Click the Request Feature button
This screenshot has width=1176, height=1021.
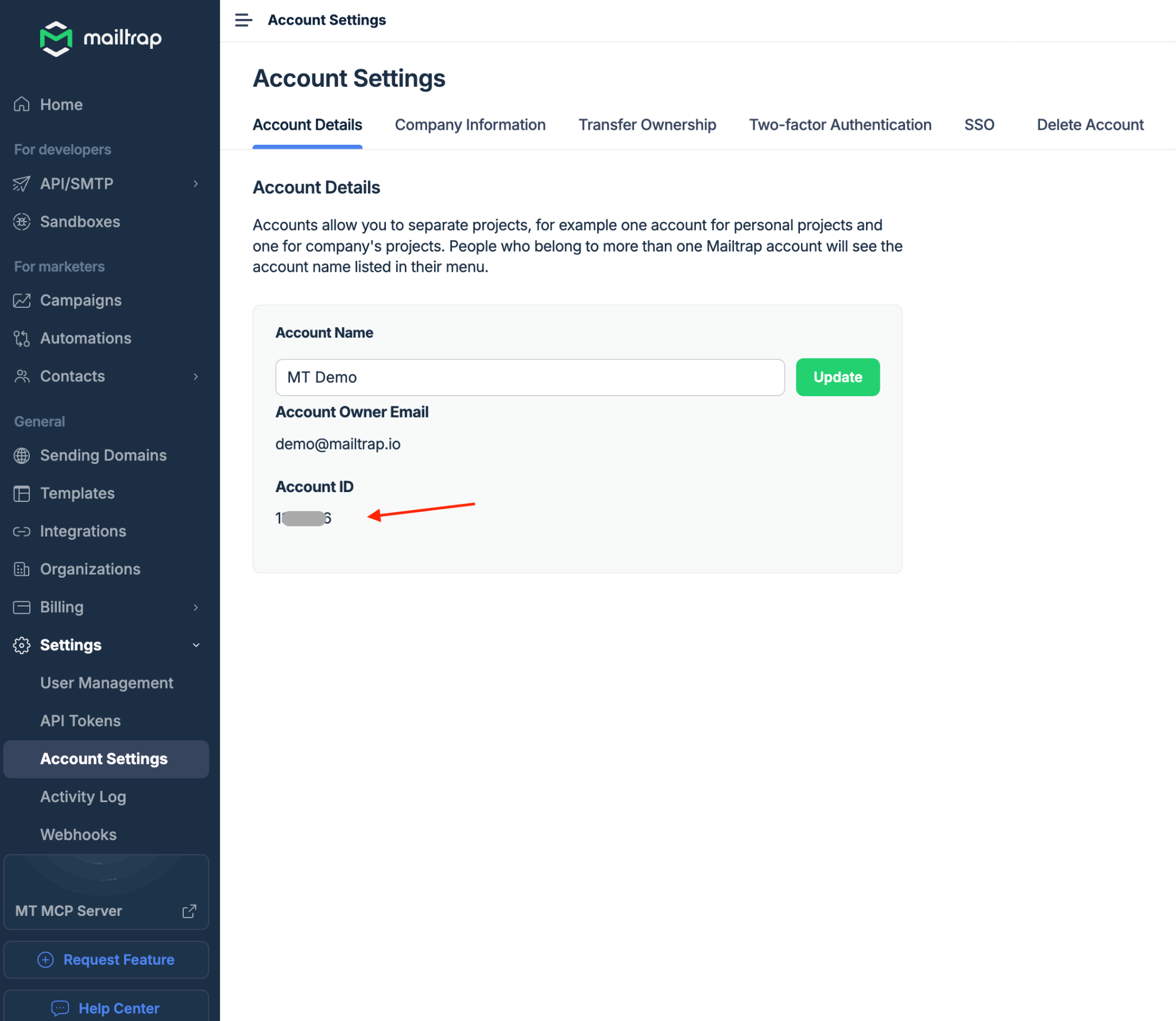point(106,960)
